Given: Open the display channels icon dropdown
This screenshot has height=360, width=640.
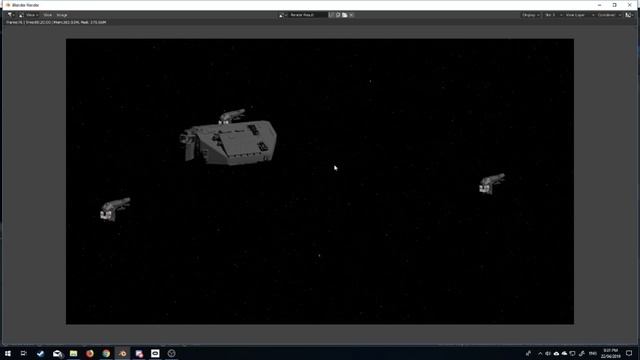Looking at the screenshot, I should point(629,15).
